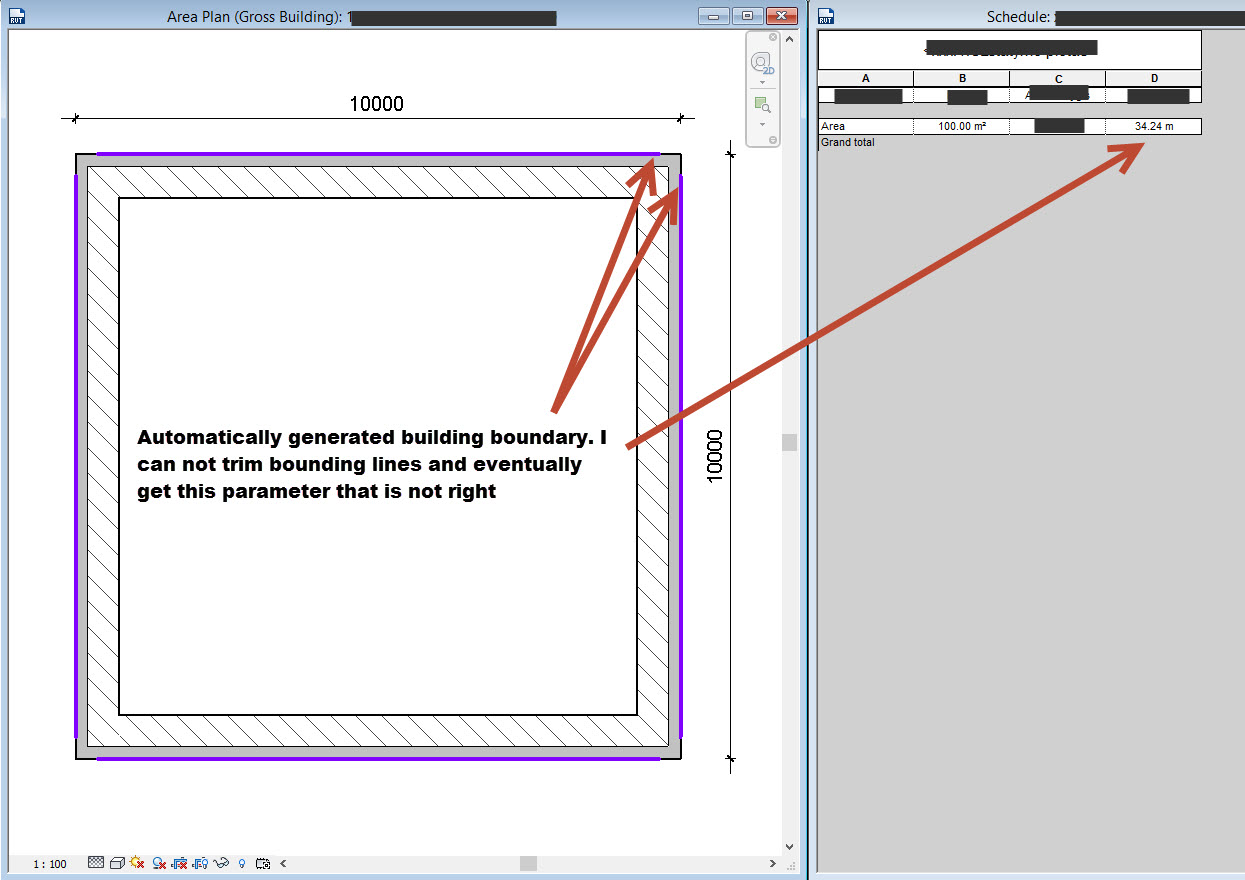The height and width of the screenshot is (880, 1245).
Task: Toggle Show Crop Region icon
Action: pyautogui.click(x=200, y=863)
